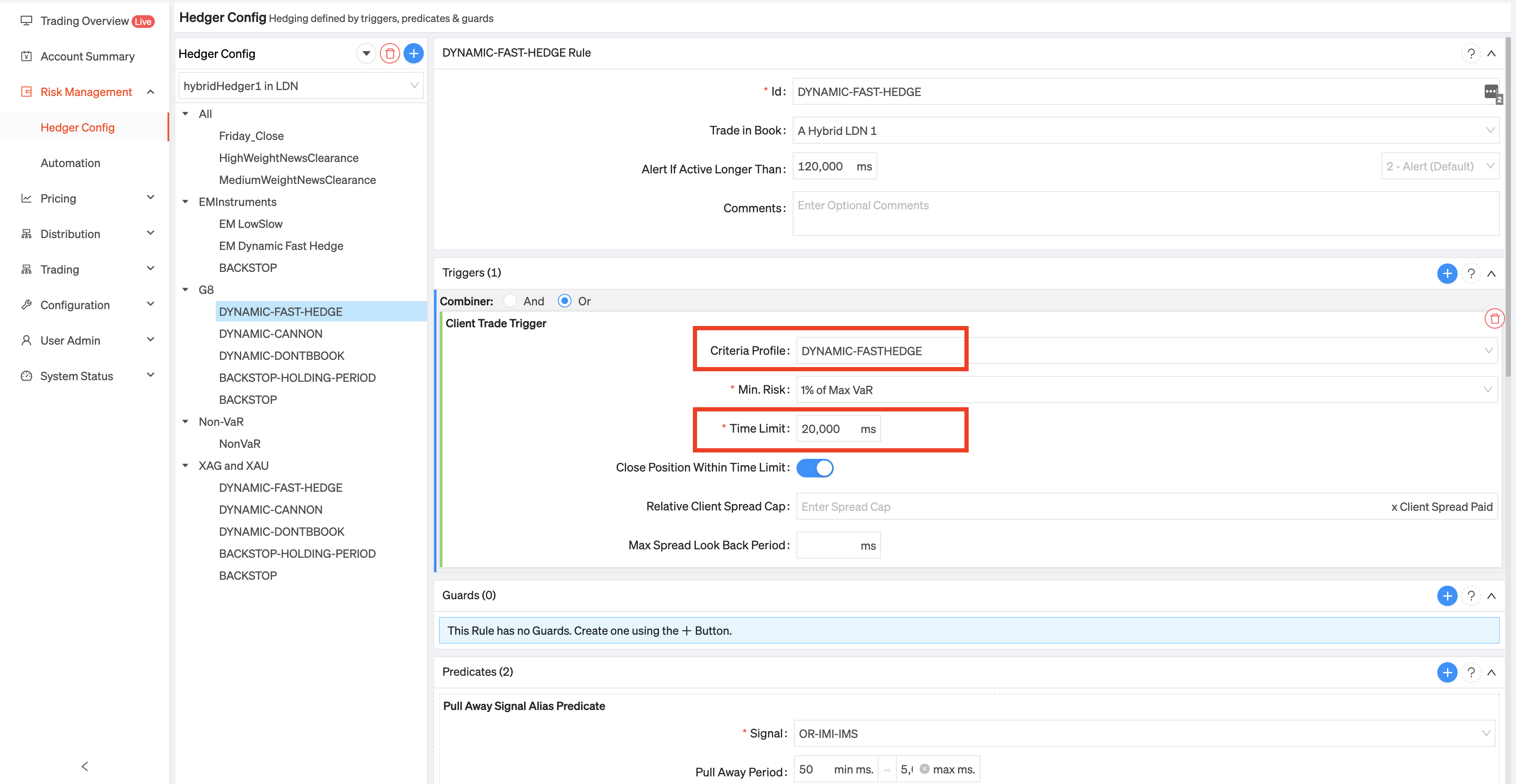This screenshot has width=1516, height=784.
Task: Select Friday_Close rule in tree
Action: pos(251,136)
